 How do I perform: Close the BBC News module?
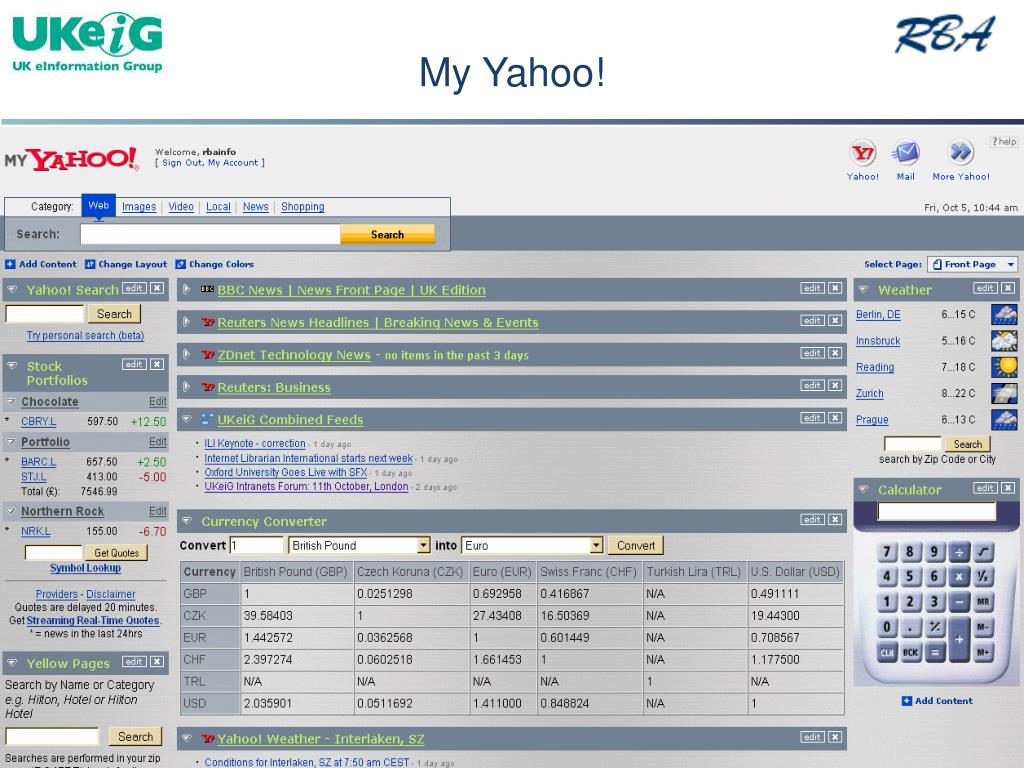[835, 288]
